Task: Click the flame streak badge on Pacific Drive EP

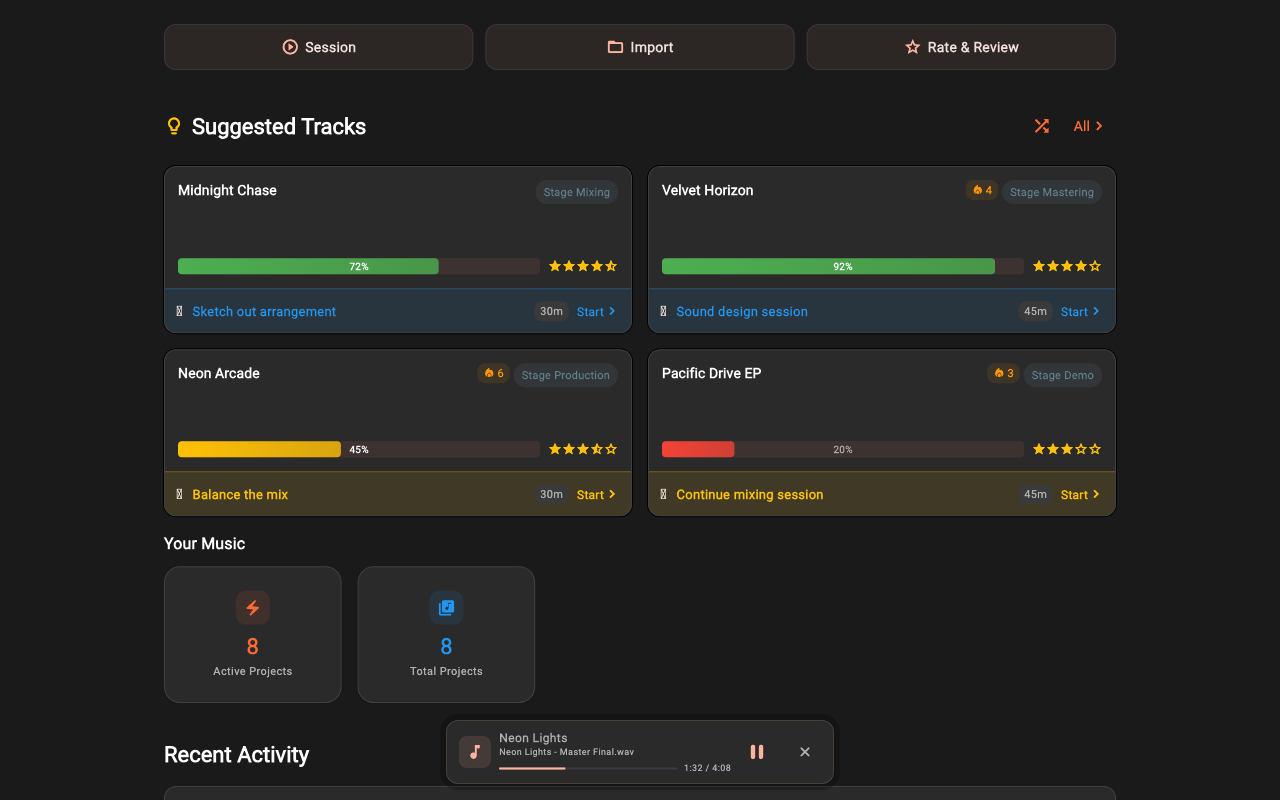Action: click(x=1003, y=373)
